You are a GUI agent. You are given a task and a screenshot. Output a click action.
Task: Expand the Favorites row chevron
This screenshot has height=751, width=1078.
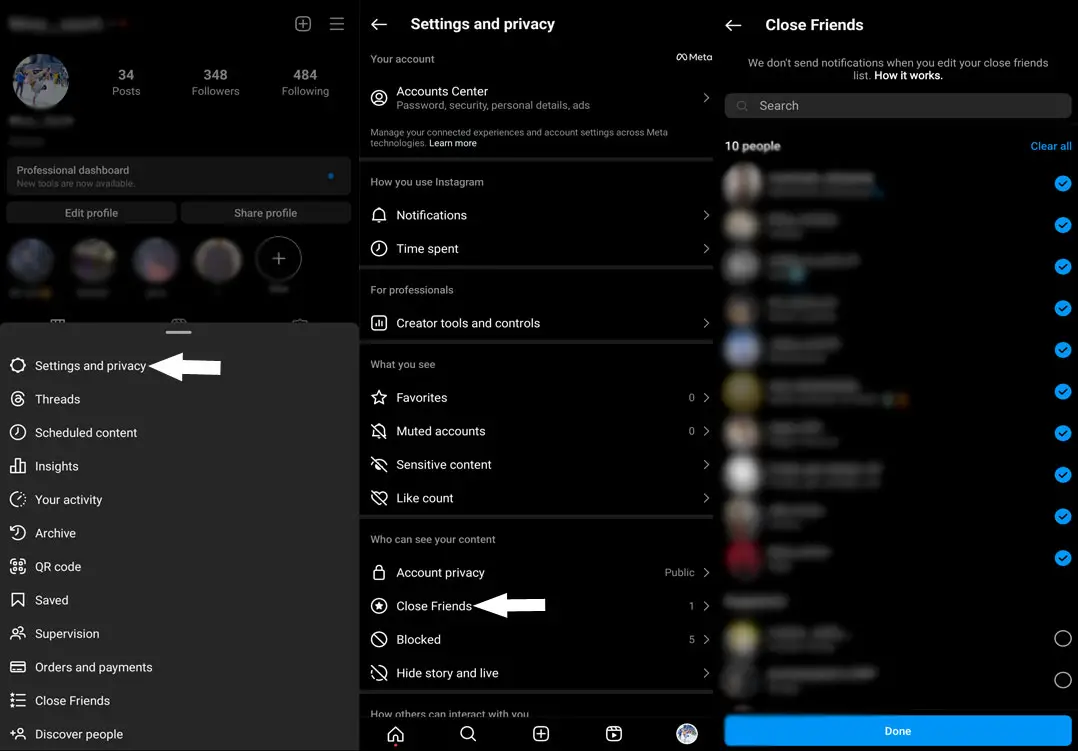[706, 398]
